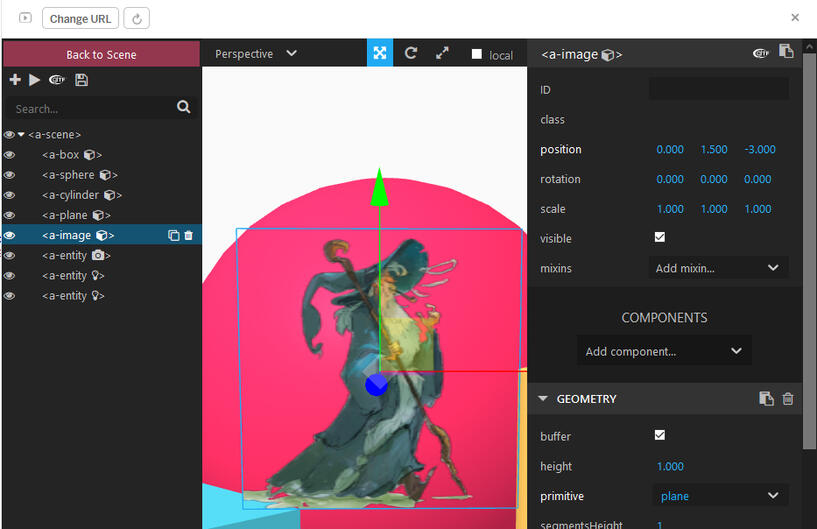817x529 pixels.
Task: Click the save changes floppy disk icon
Action: click(81, 80)
